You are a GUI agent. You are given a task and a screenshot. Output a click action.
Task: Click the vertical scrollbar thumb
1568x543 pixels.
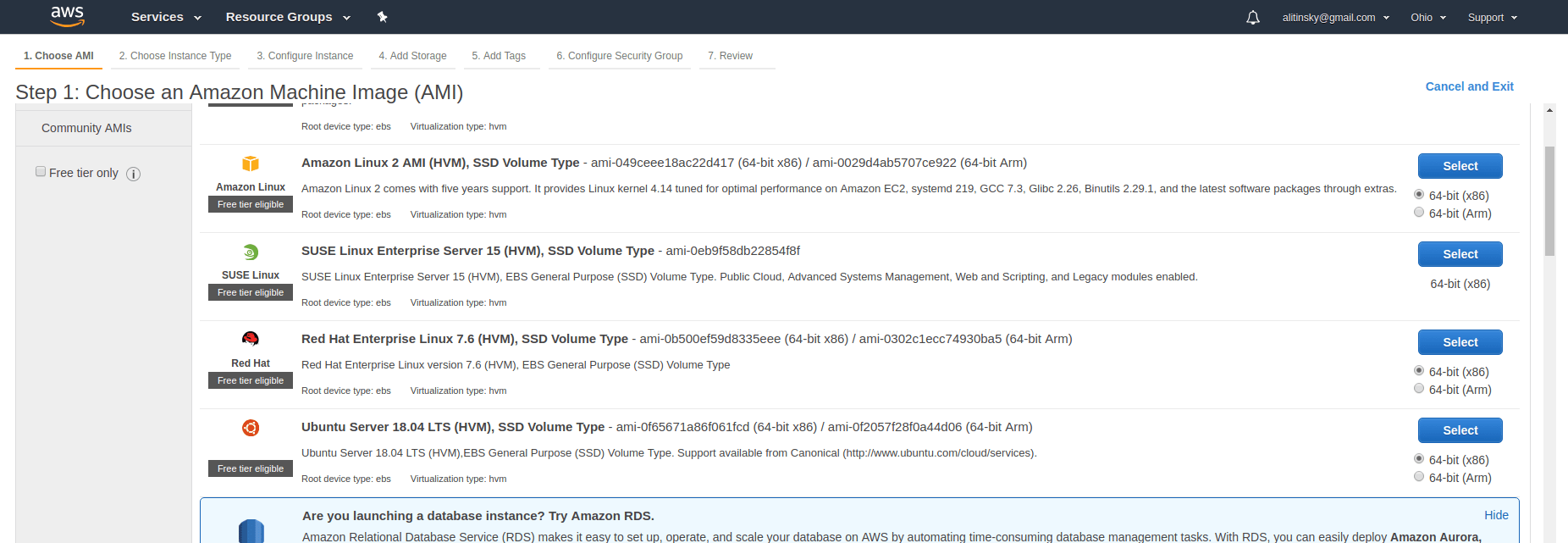(x=1549, y=201)
